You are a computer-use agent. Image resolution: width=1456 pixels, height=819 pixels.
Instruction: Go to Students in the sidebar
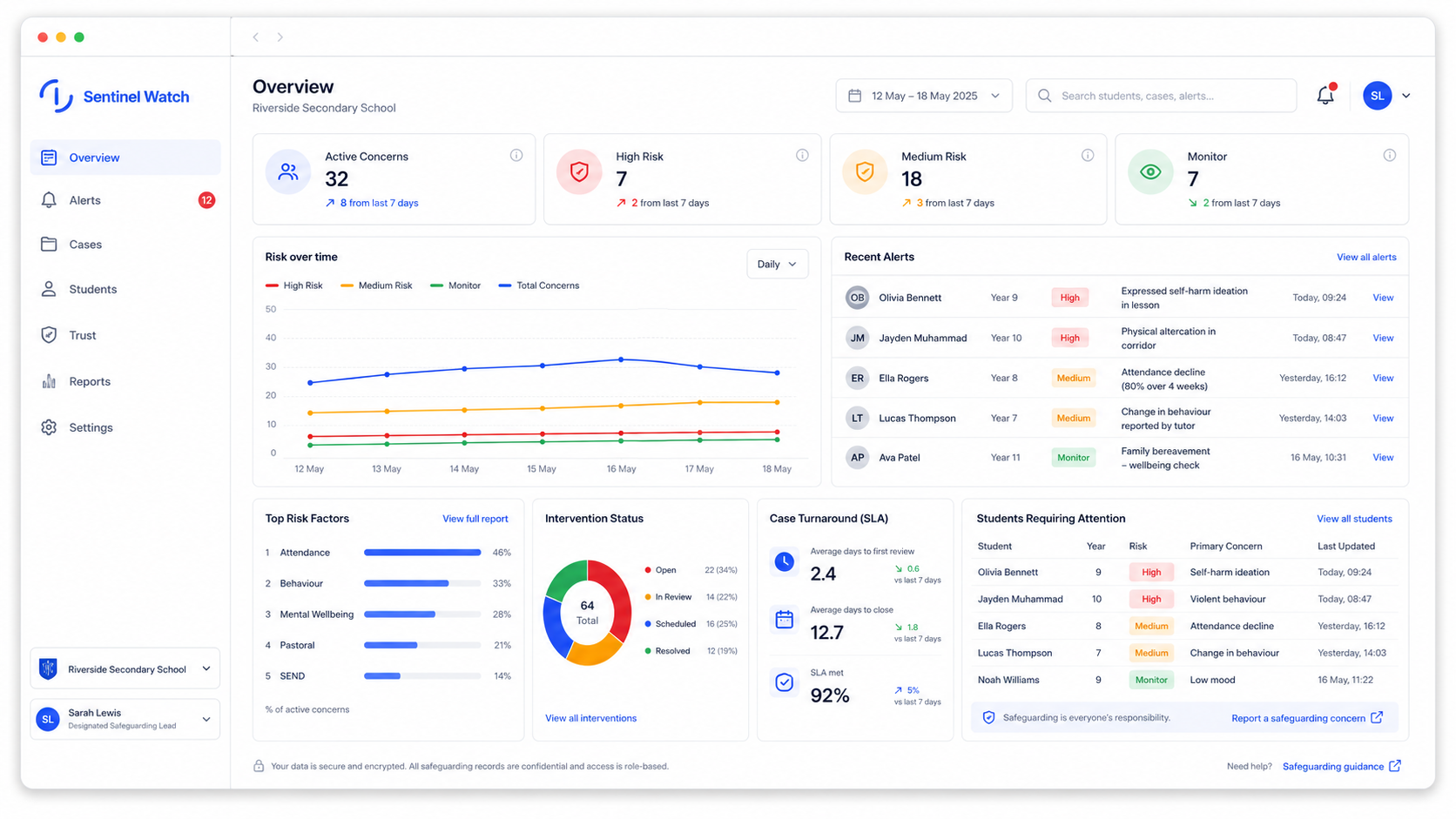125,289
